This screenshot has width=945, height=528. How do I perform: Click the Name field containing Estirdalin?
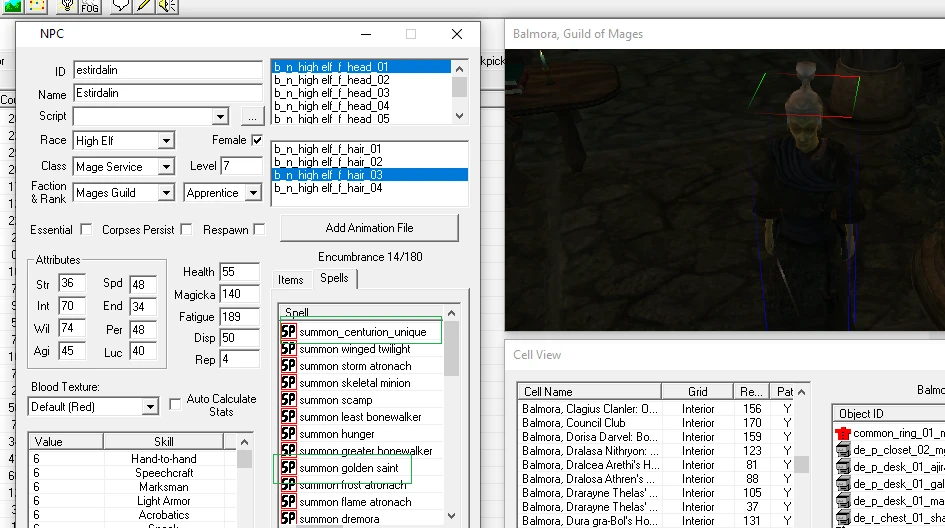168,93
